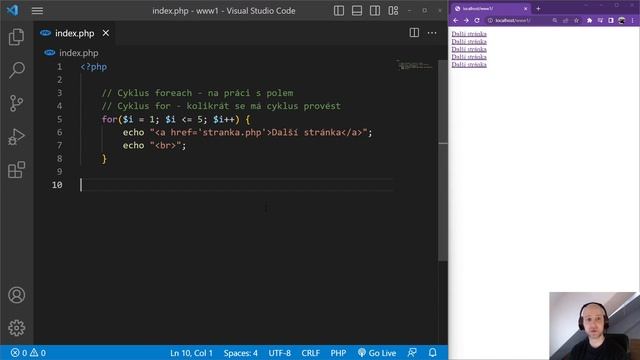Click the errors and warnings status item
The image size is (640, 360).
click(x=28, y=353)
